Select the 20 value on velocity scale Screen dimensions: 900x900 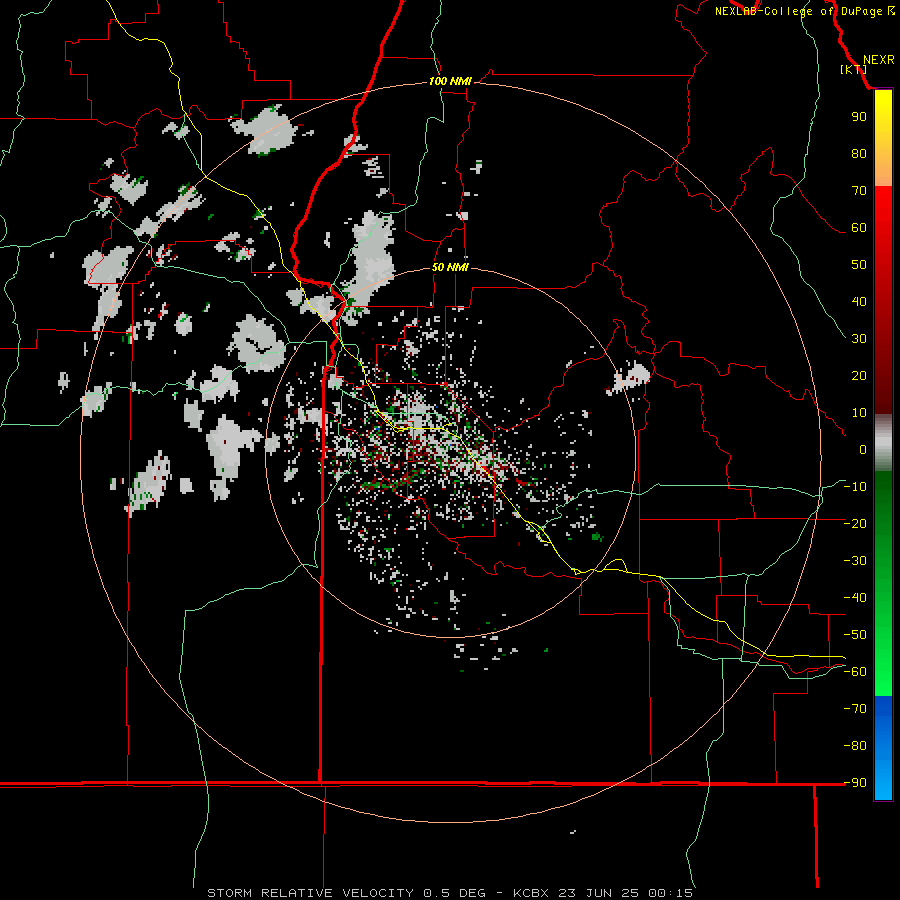[859, 376]
